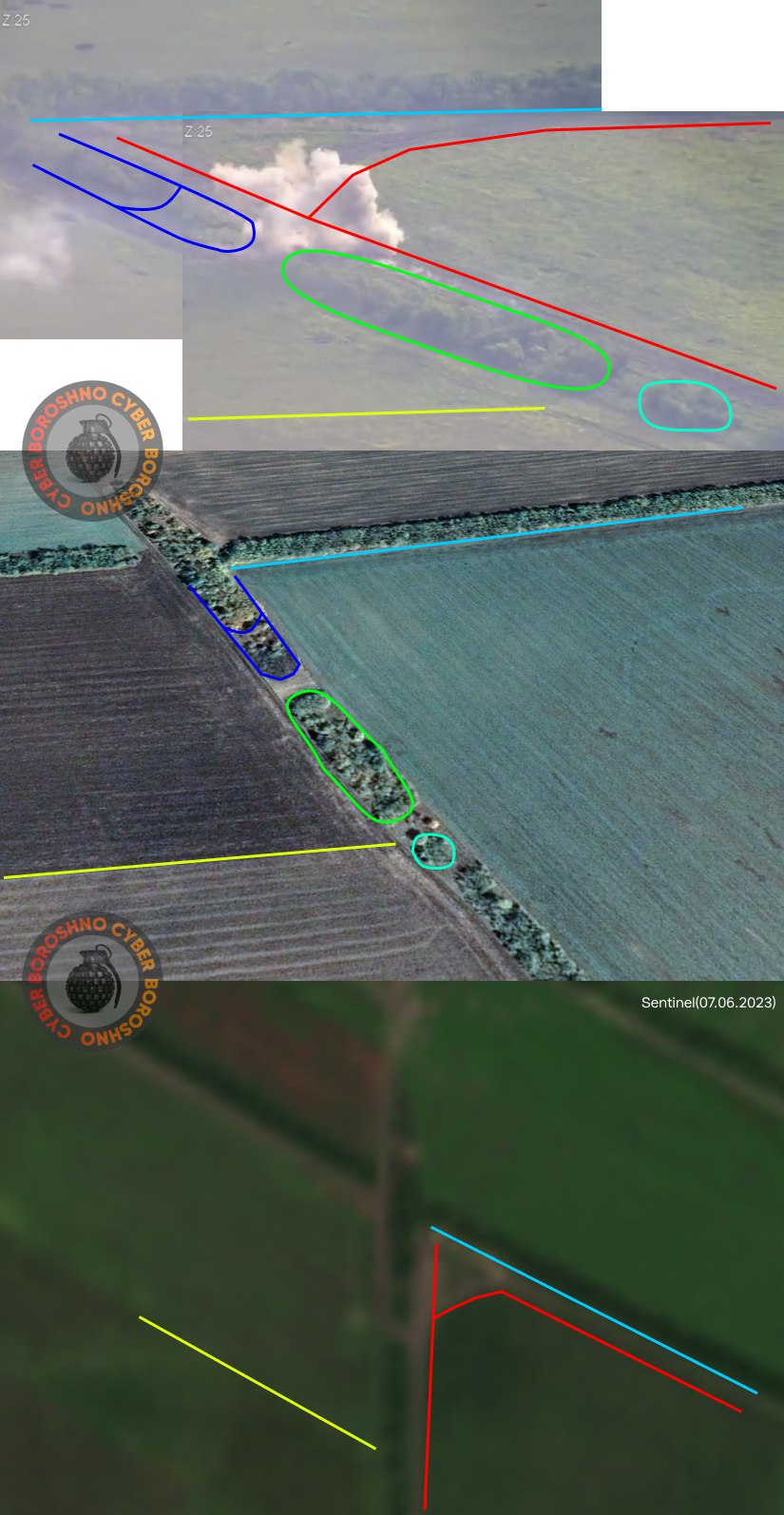
Task: Click the upper Cyber Boroshno grenade logo
Action: (92, 451)
